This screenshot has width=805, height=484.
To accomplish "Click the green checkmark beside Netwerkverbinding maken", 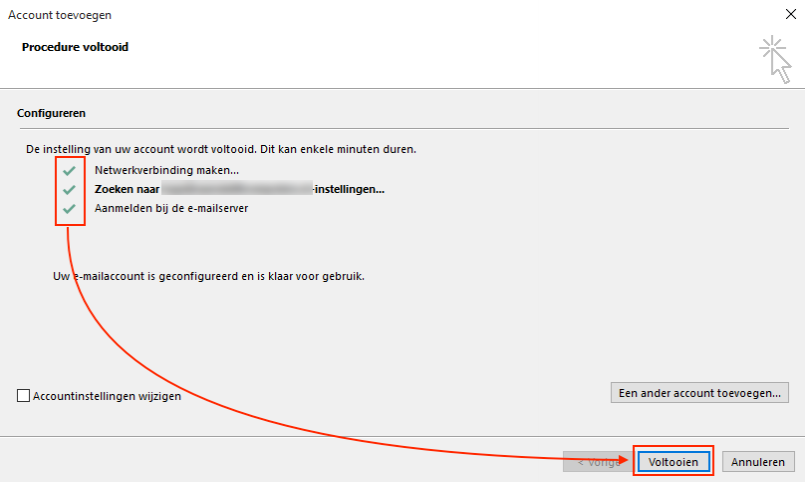I will (69, 170).
